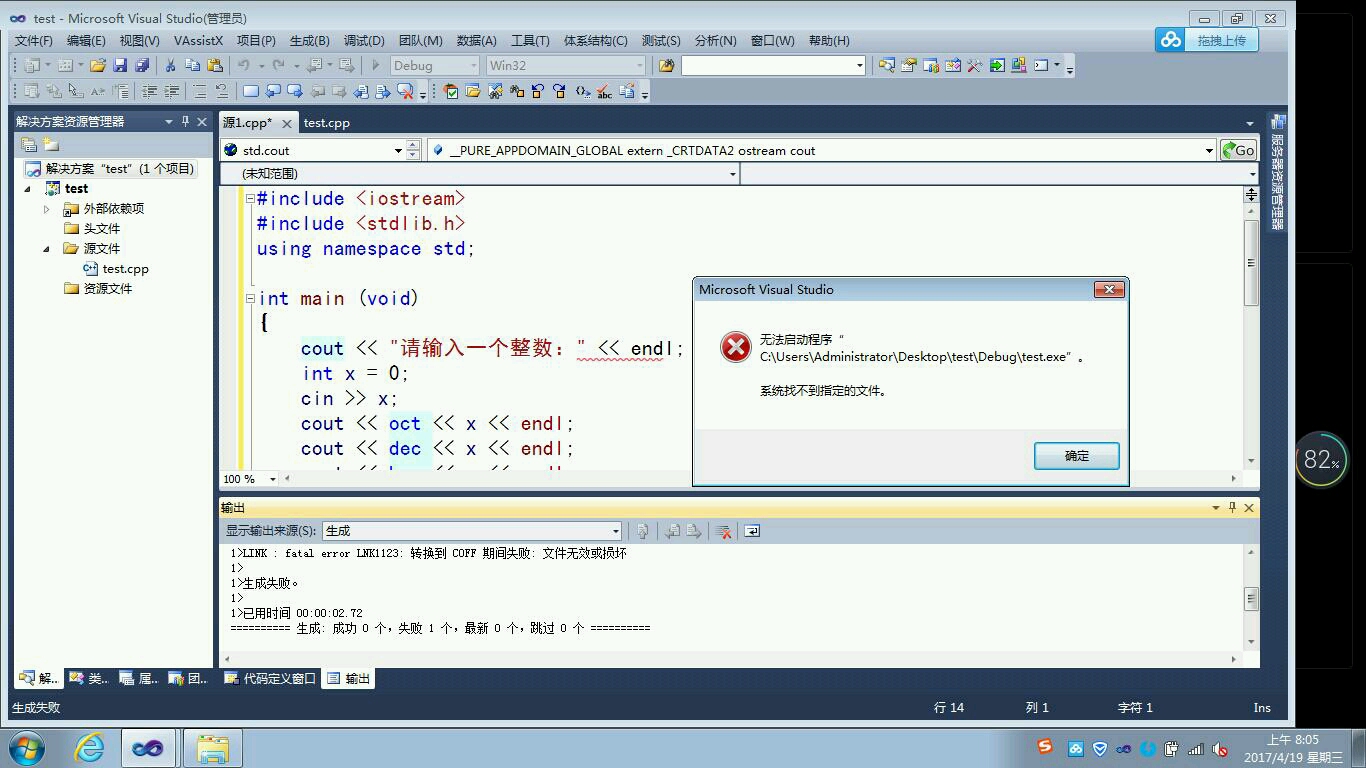Click the 82% circular performance widget

click(1321, 459)
